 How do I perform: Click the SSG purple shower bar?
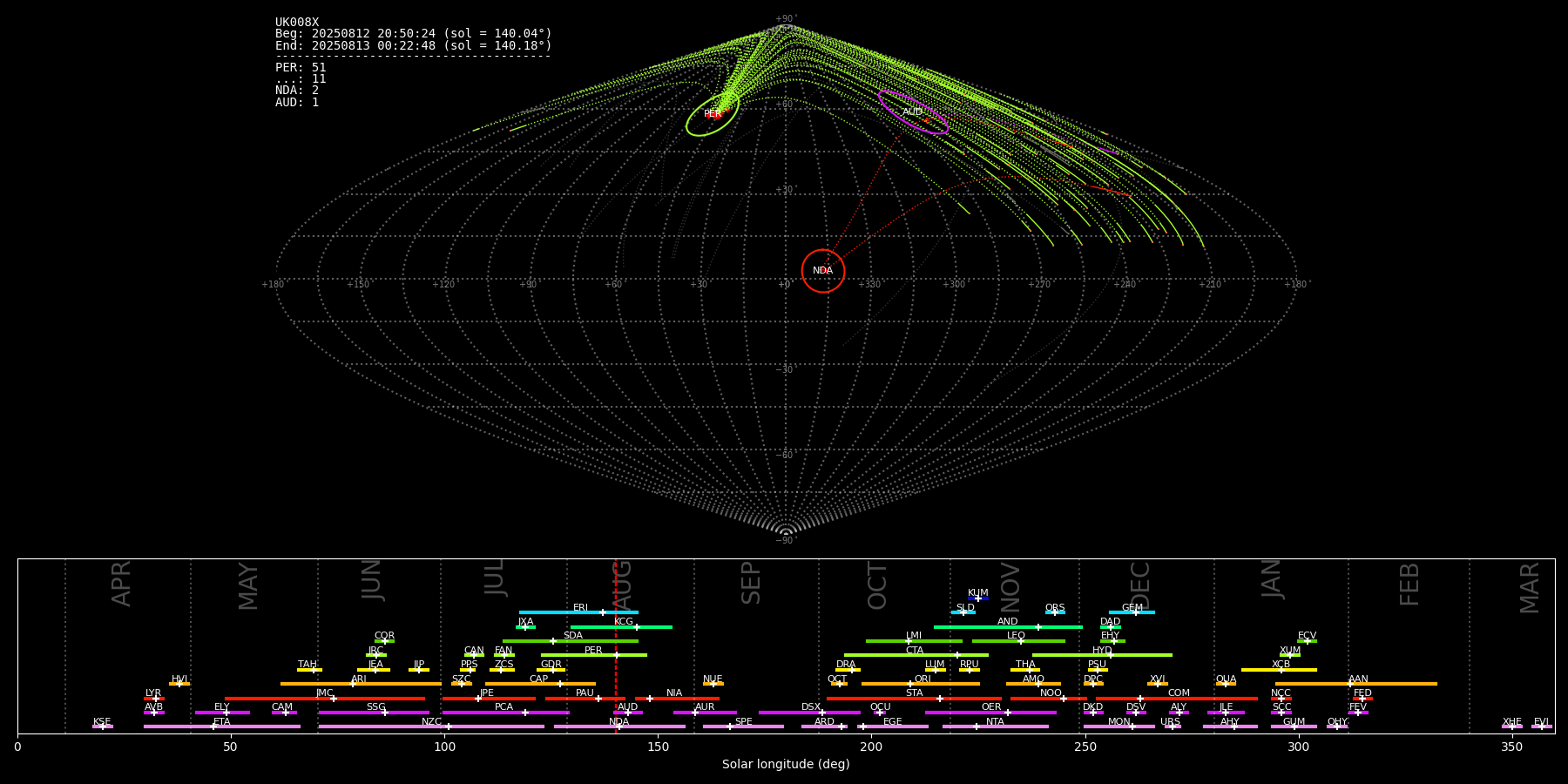coord(374,713)
